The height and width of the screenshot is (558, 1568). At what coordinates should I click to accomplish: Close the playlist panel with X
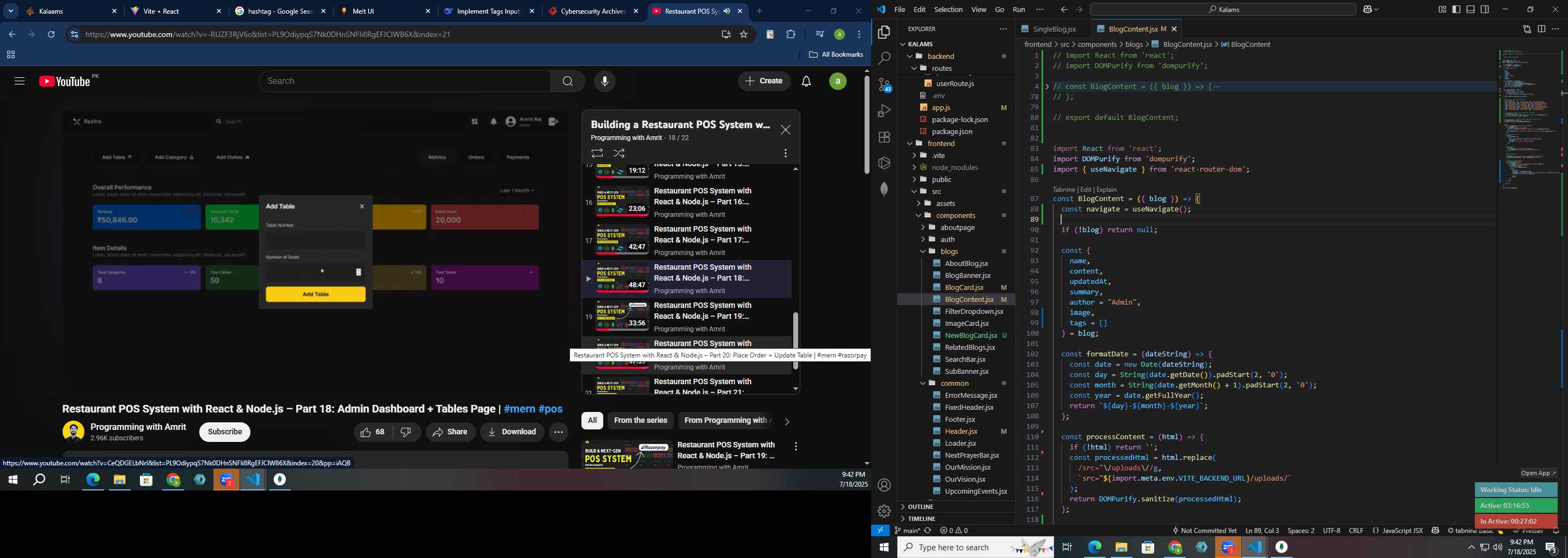[785, 130]
